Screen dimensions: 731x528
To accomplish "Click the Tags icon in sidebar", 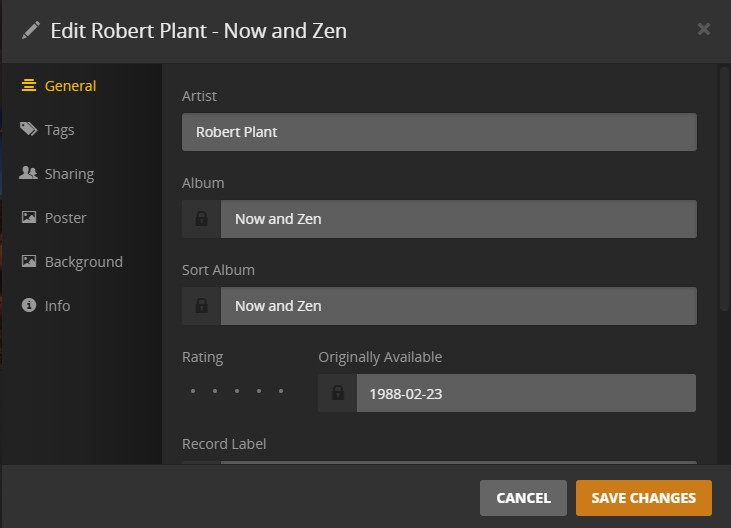I will tap(29, 130).
